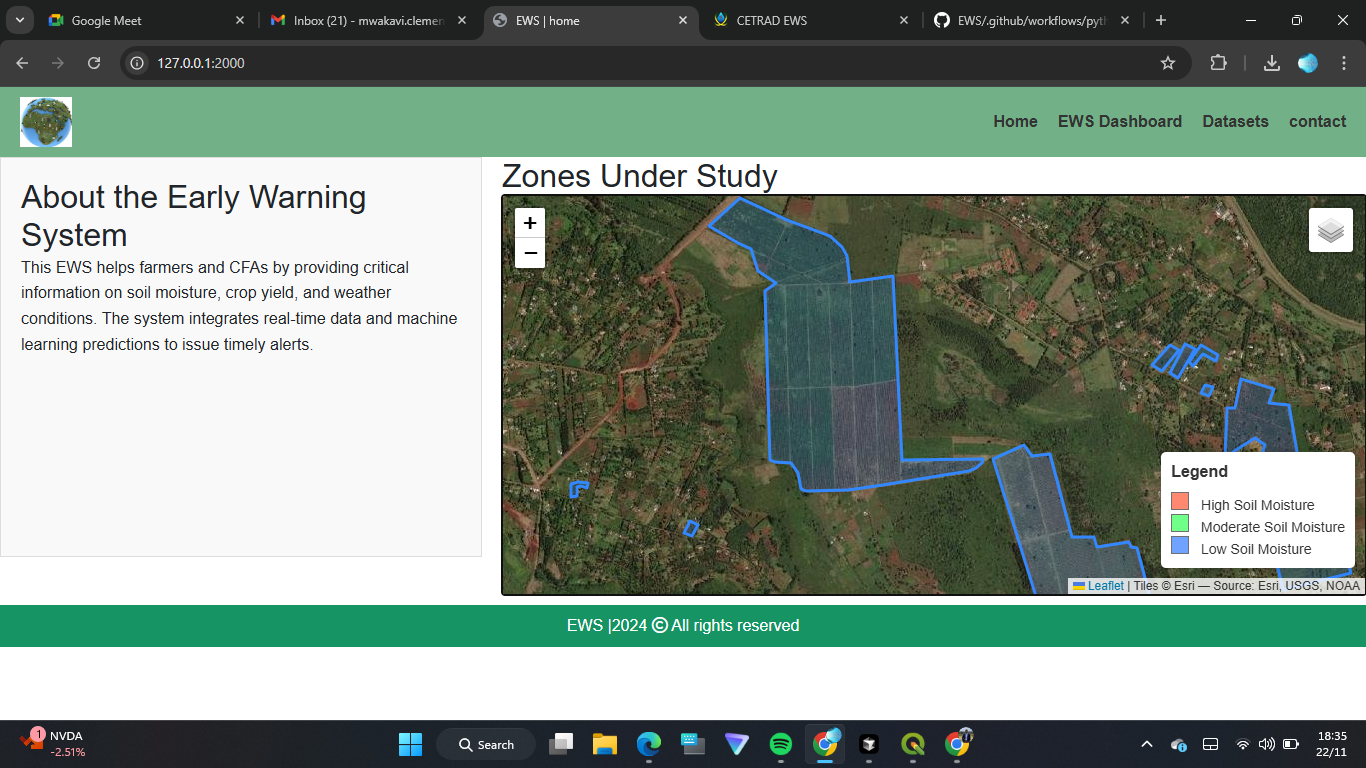Open the browser extensions puzzle icon

point(1218,63)
